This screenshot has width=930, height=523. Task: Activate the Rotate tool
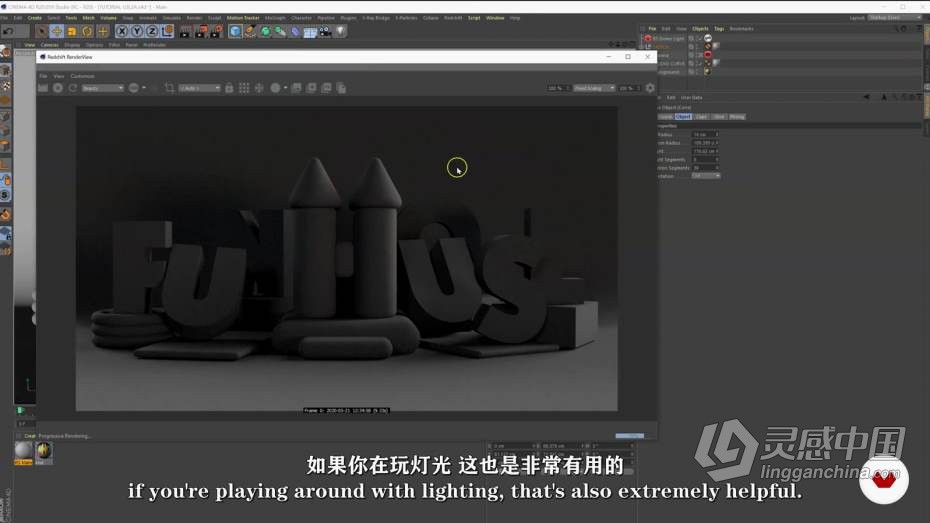click(87, 31)
